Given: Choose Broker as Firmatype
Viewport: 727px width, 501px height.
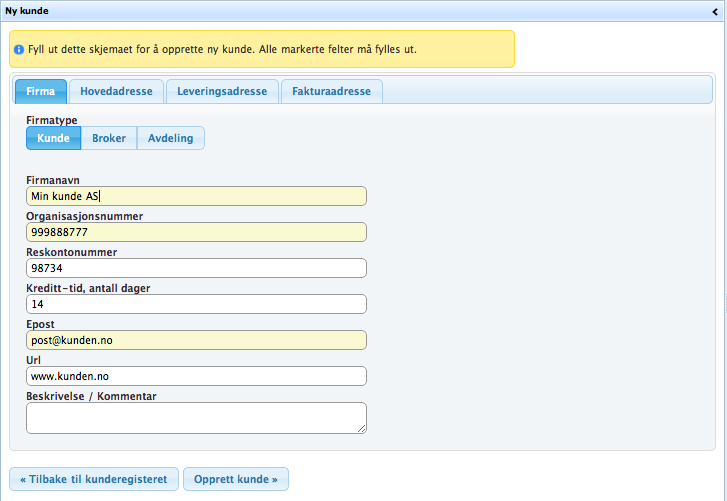Looking at the screenshot, I should pyautogui.click(x=109, y=138).
